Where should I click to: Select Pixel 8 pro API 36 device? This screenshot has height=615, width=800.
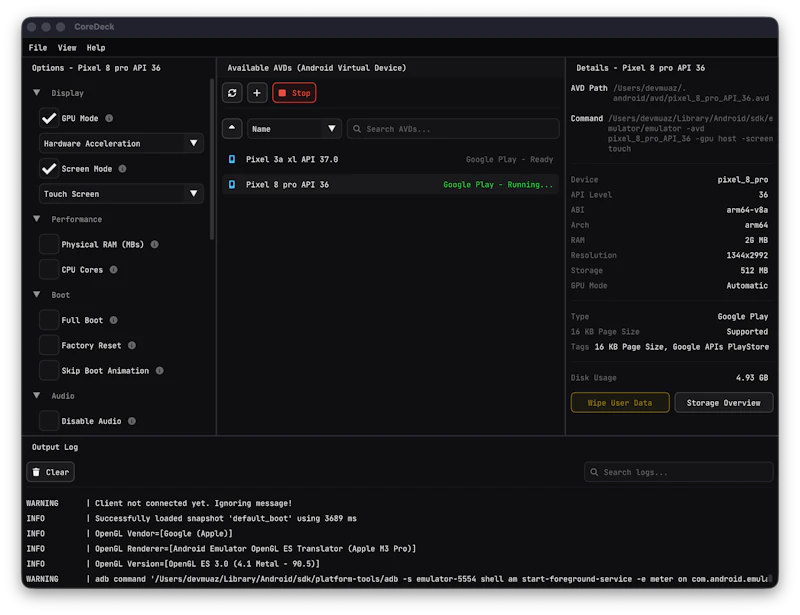391,184
